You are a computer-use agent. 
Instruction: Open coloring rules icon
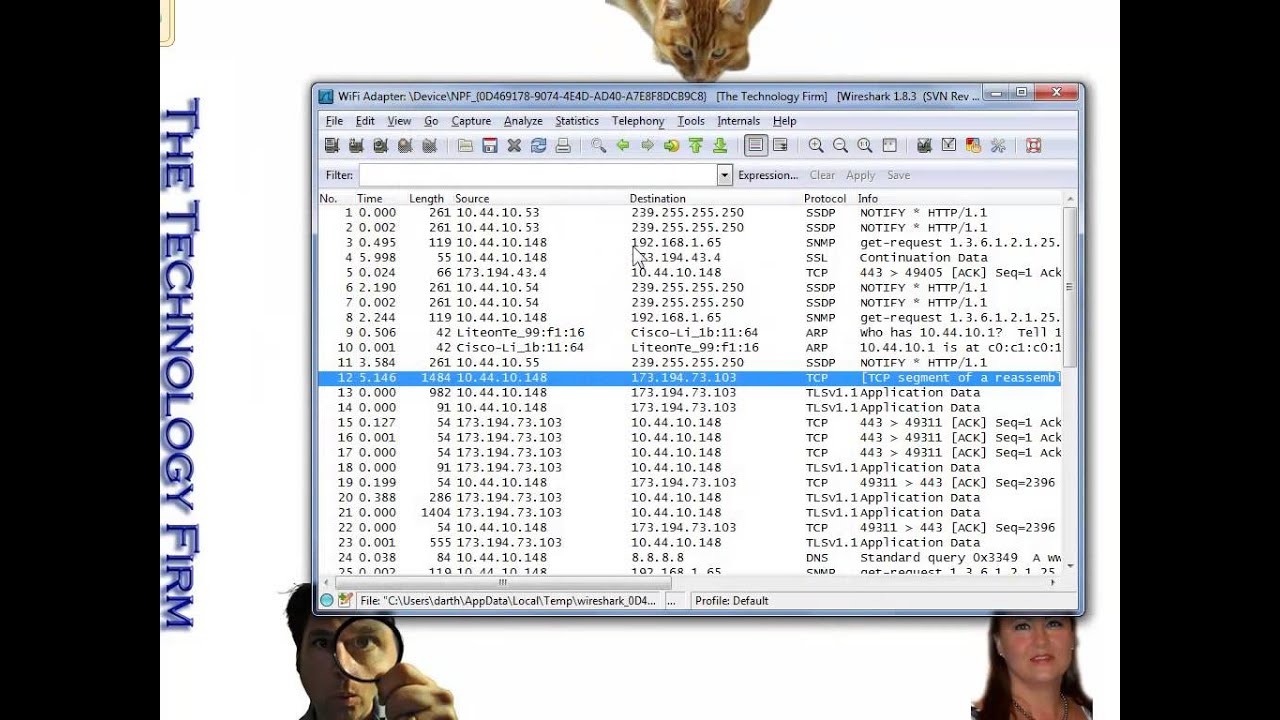point(973,146)
